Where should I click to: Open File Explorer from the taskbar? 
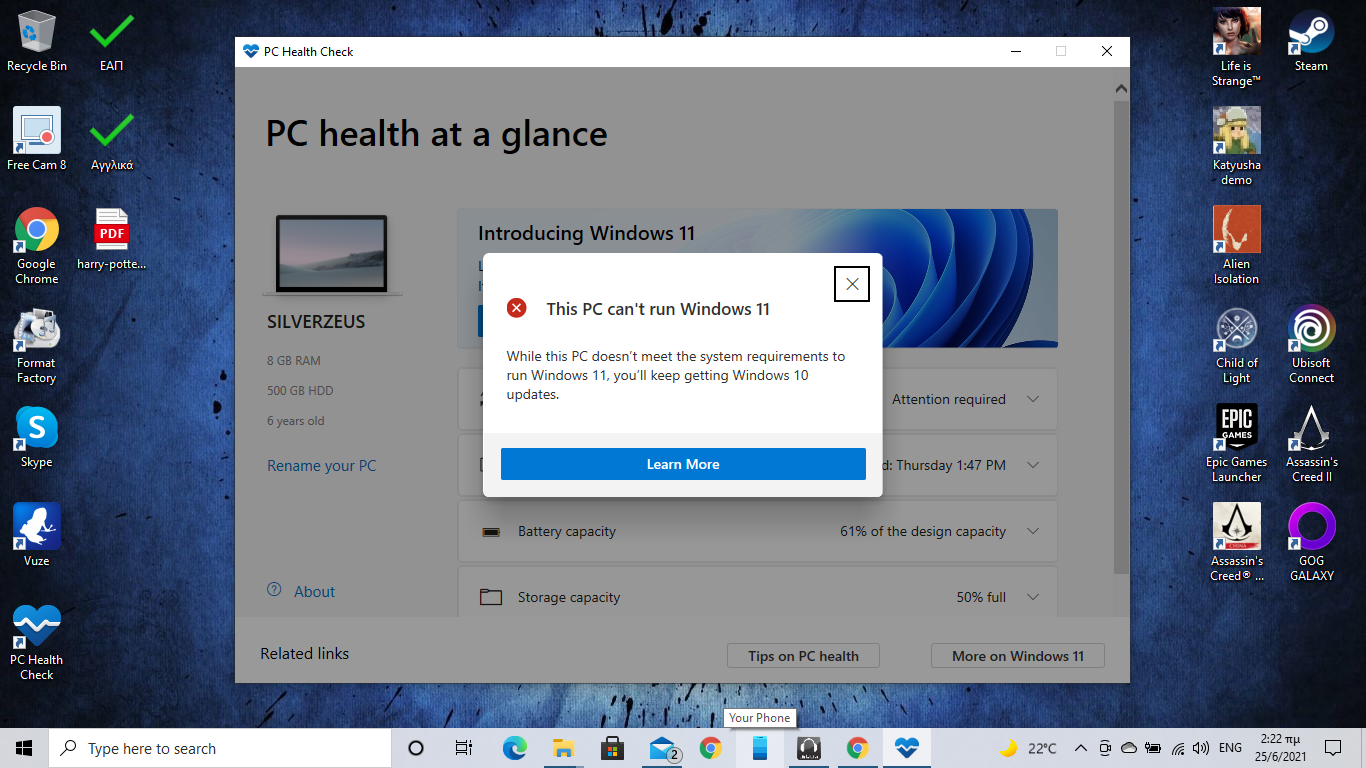[563, 748]
